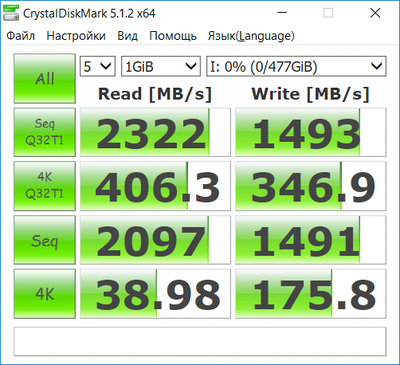Open the Файл menu
400x365 pixels.
(x=21, y=36)
